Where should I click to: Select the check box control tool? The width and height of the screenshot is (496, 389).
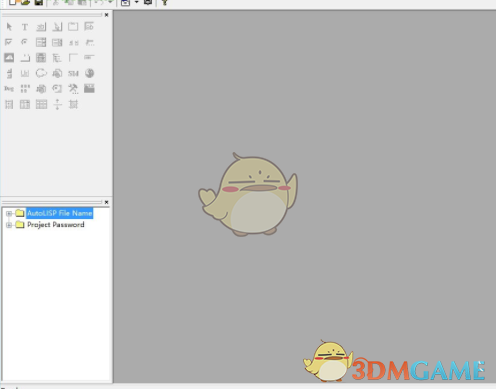9,42
